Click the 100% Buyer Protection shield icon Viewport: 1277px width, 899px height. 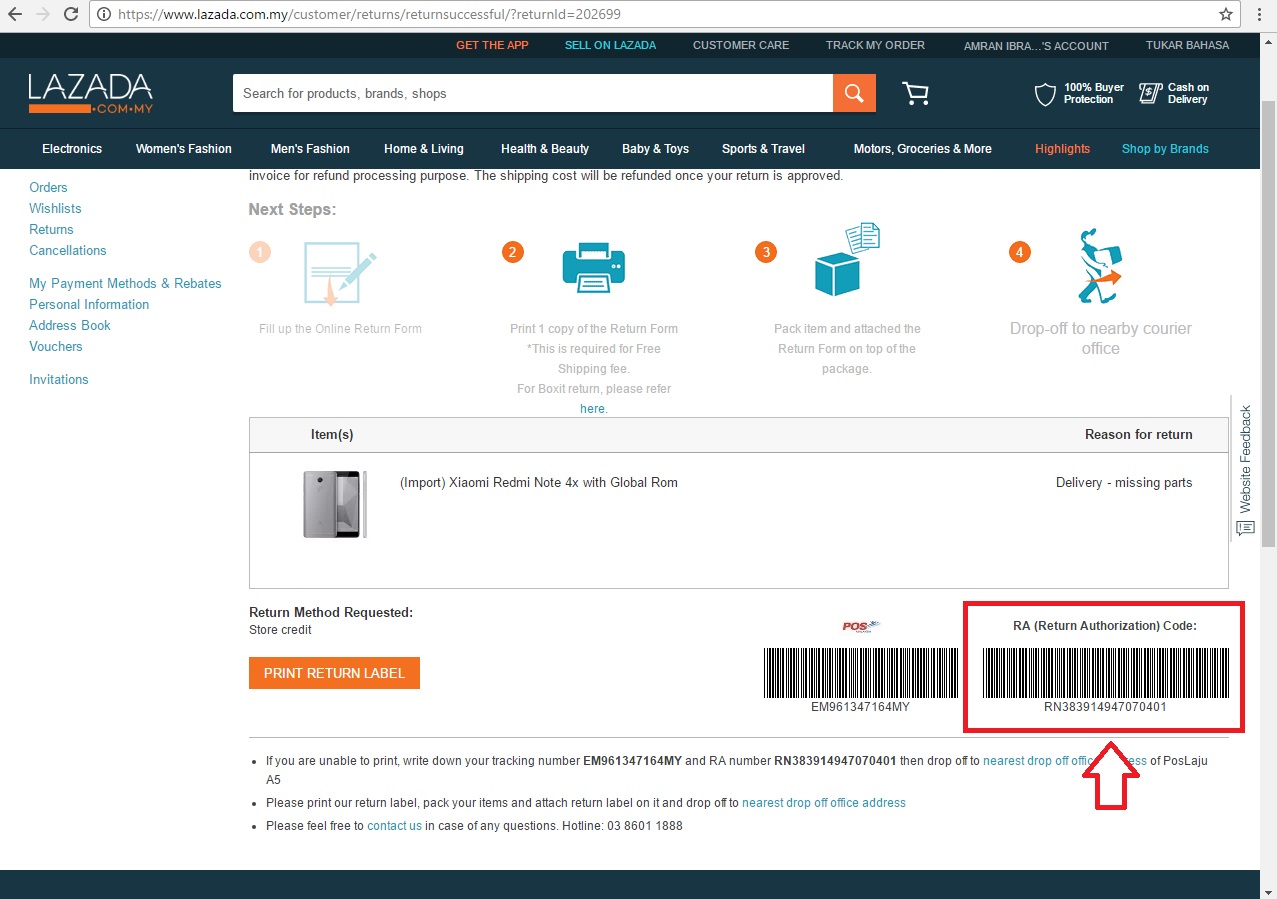pyautogui.click(x=1045, y=94)
